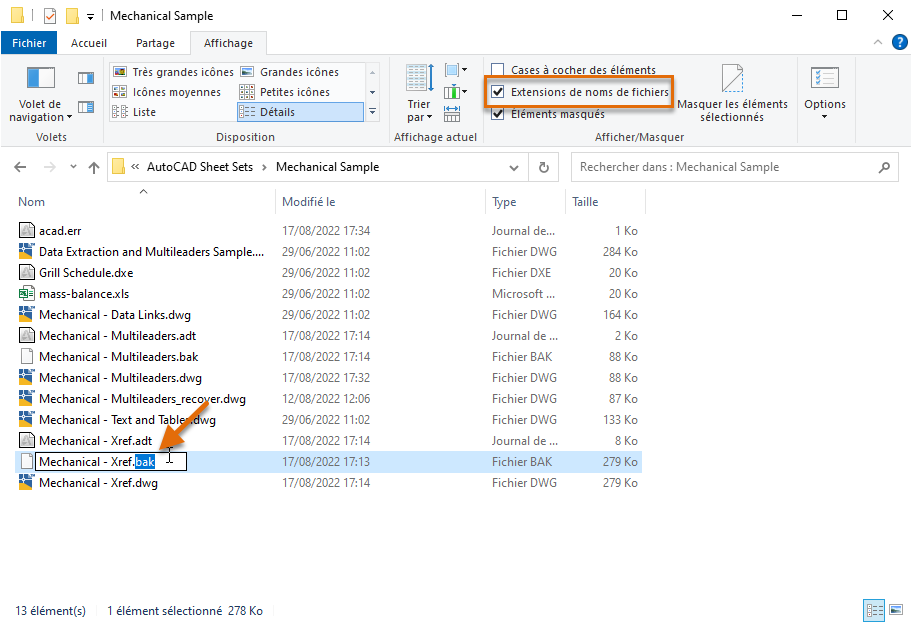Choose the Détails layout option
Screen dimensions: 912x623
point(300,112)
